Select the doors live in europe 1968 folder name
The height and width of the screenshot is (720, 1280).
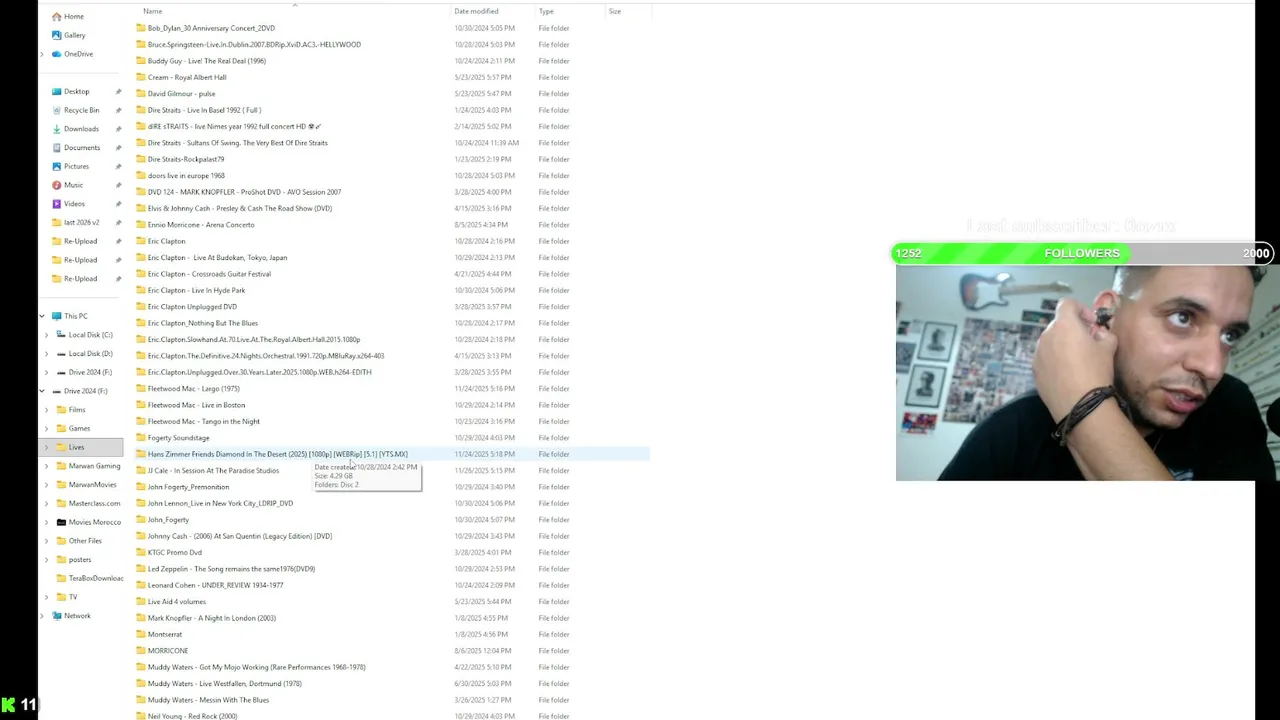point(186,176)
